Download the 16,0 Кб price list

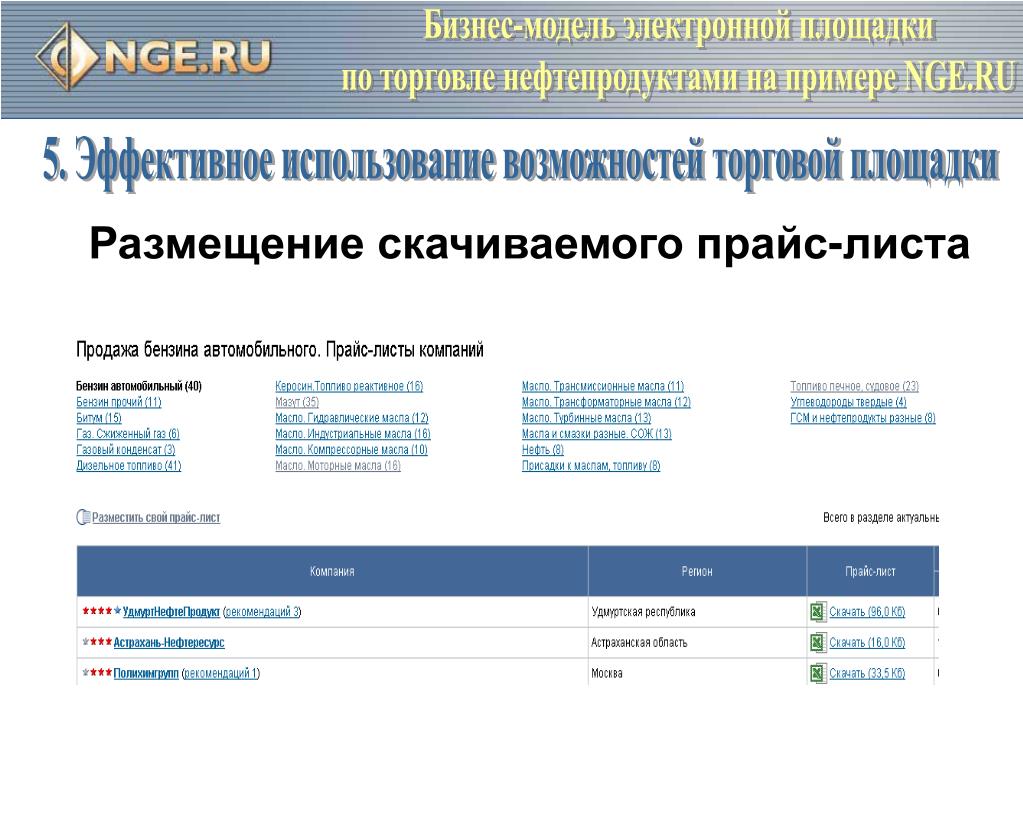[x=867, y=642]
